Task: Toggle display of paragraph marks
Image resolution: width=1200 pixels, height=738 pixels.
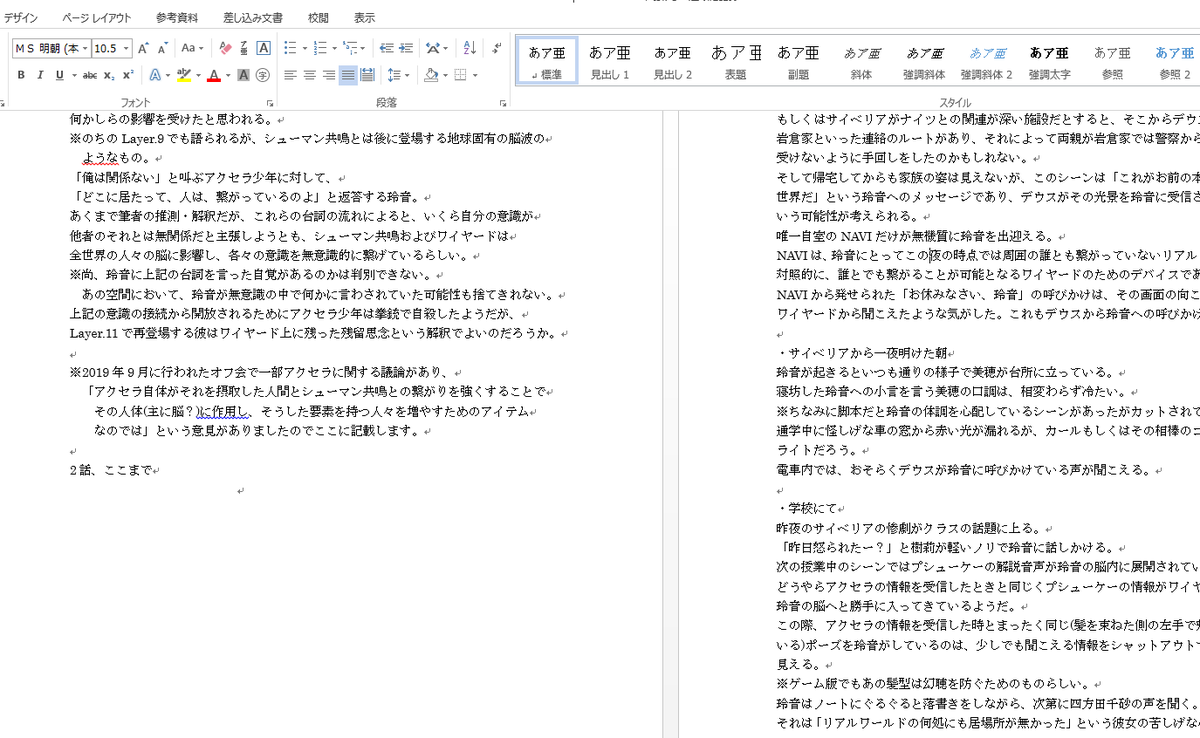Action: pos(497,48)
